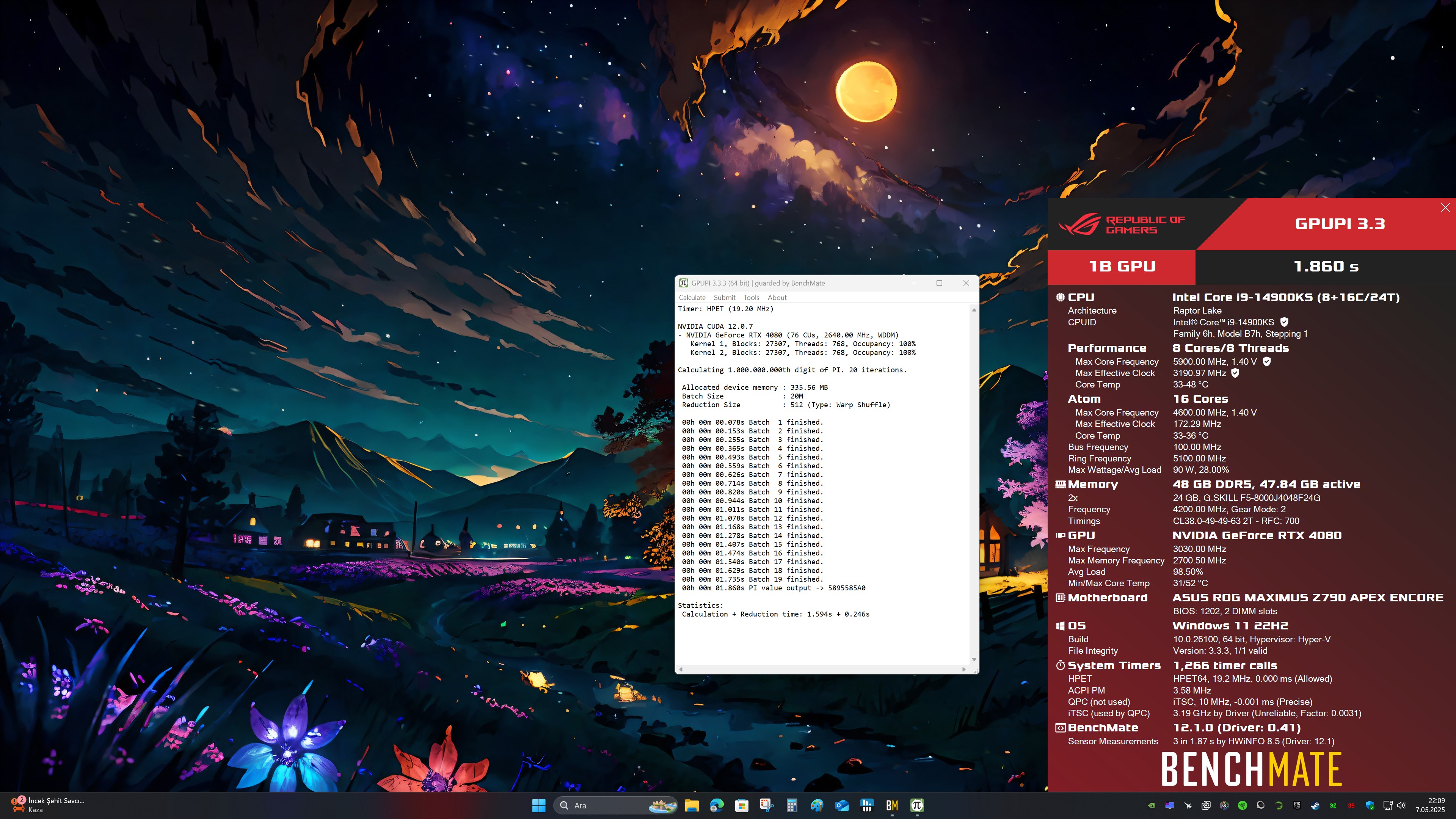Image resolution: width=1456 pixels, height=819 pixels.
Task: Click the camera gear tray icon
Action: point(1206,805)
